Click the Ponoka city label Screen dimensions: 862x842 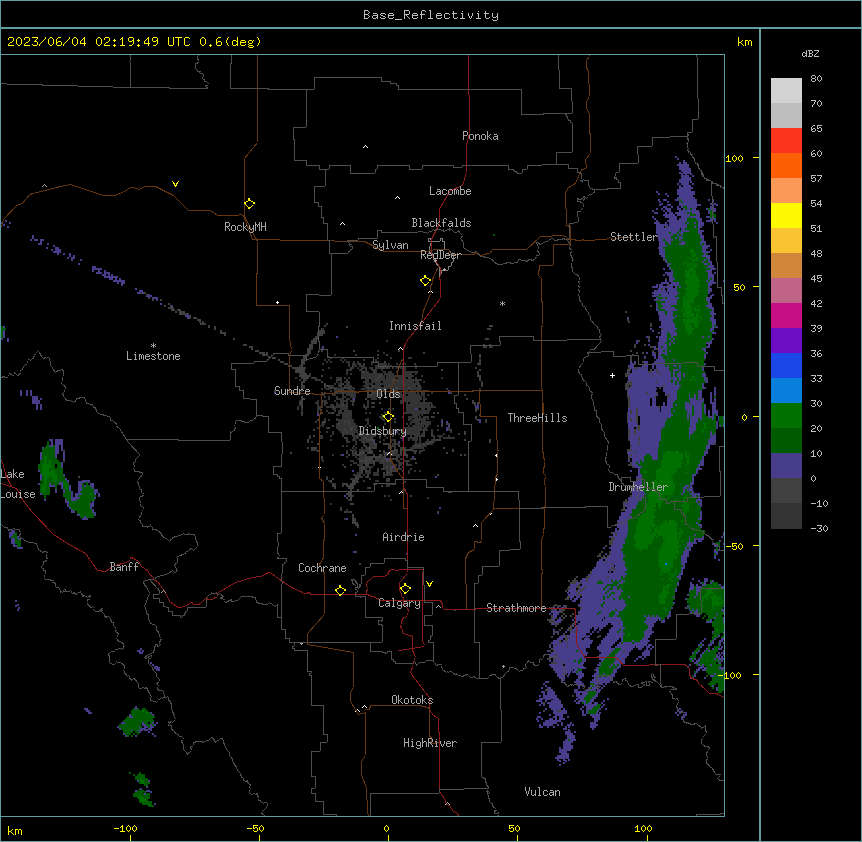coord(480,136)
